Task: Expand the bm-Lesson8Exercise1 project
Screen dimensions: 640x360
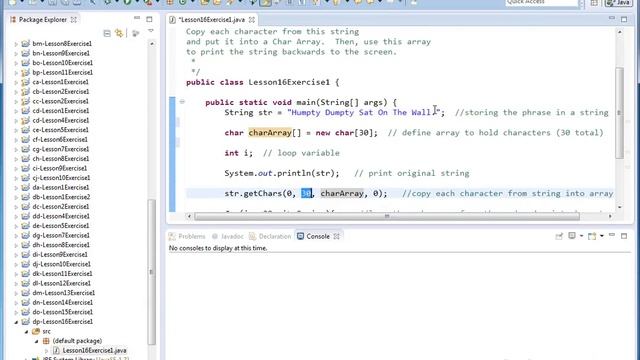Action: click(16, 44)
